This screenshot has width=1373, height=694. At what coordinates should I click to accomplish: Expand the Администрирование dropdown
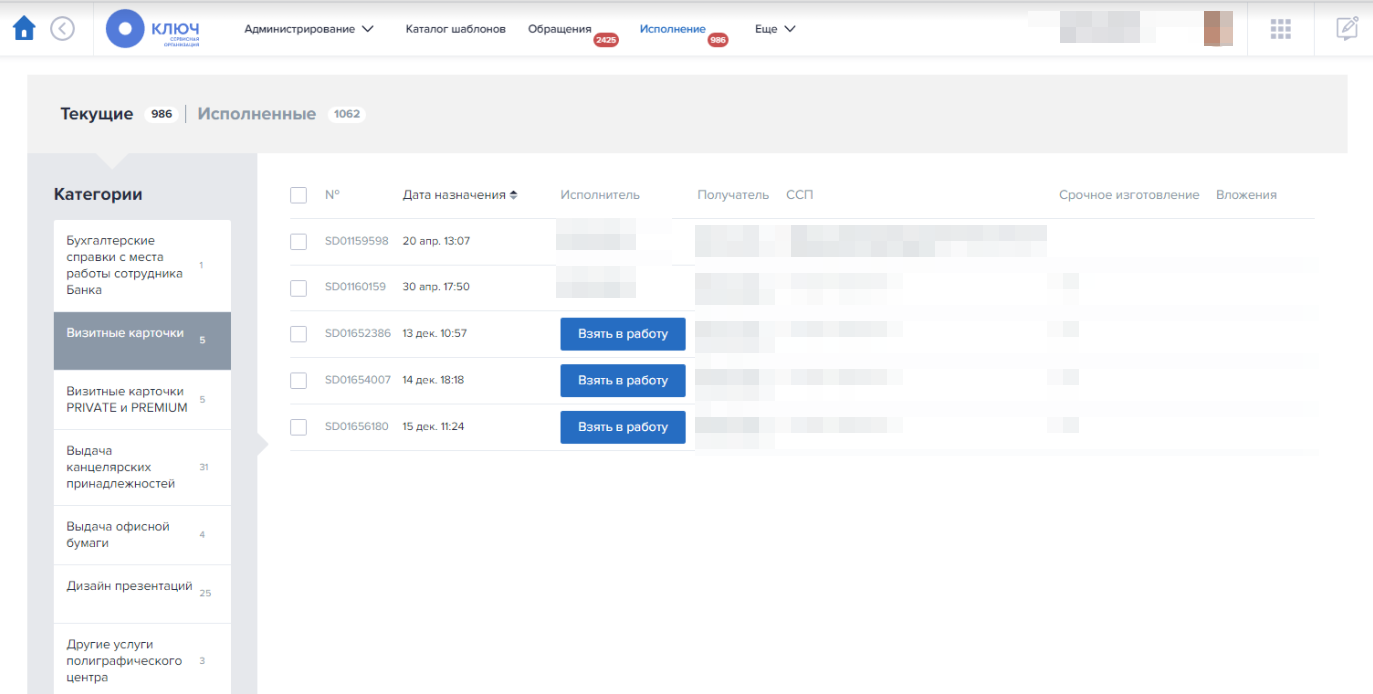point(309,29)
